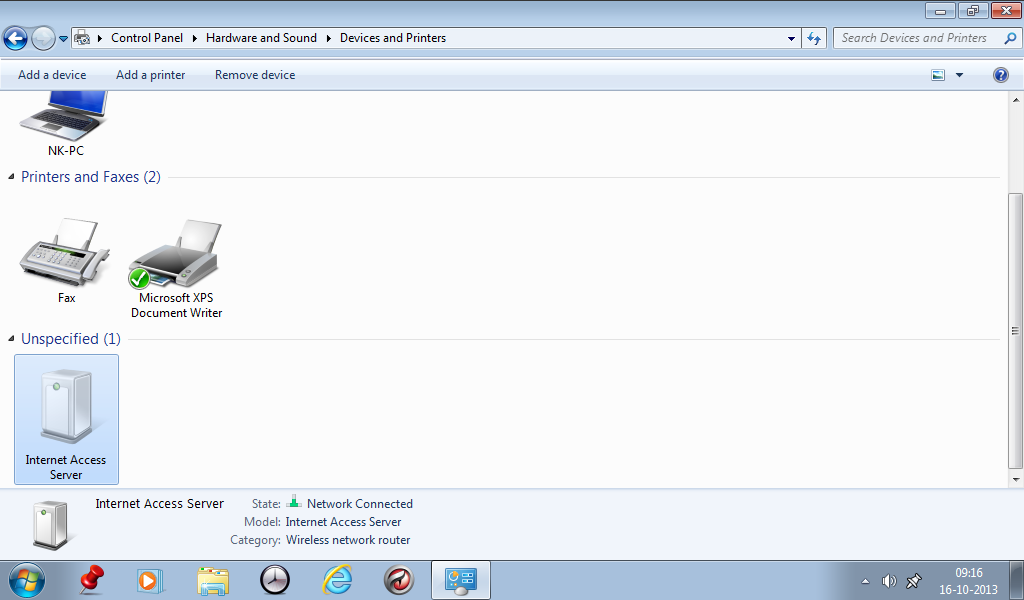The image size is (1024, 600).
Task: Select the Internet Access Server device
Action: 67,419
